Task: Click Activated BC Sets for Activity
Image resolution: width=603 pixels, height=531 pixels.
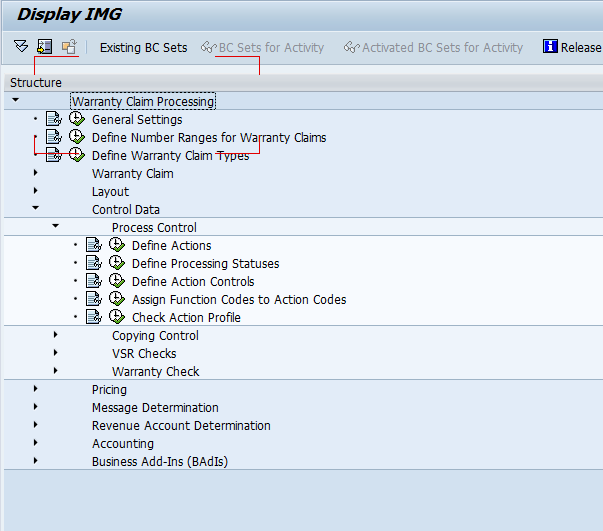Action: [x=433, y=48]
